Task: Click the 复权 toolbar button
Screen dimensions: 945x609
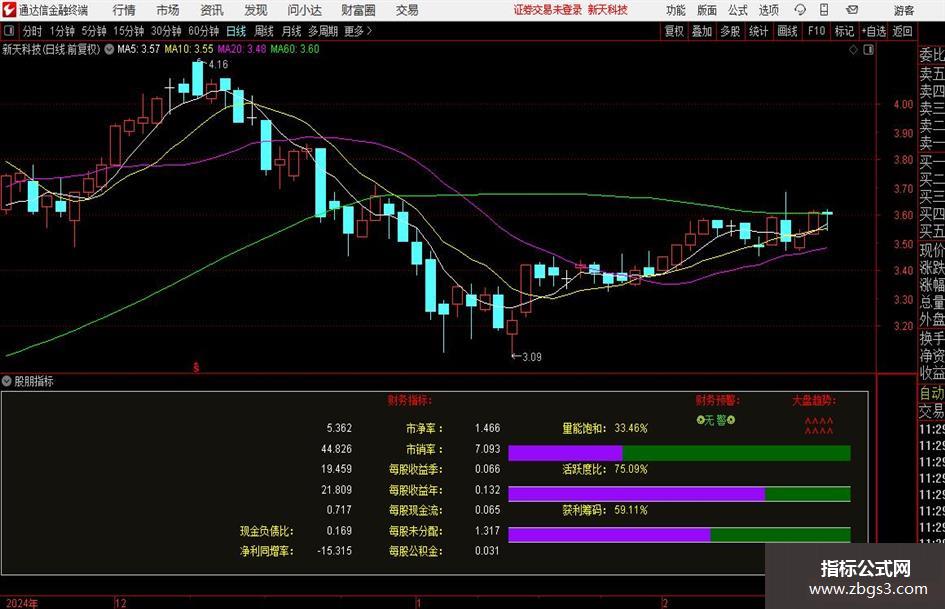Action: tap(674, 31)
